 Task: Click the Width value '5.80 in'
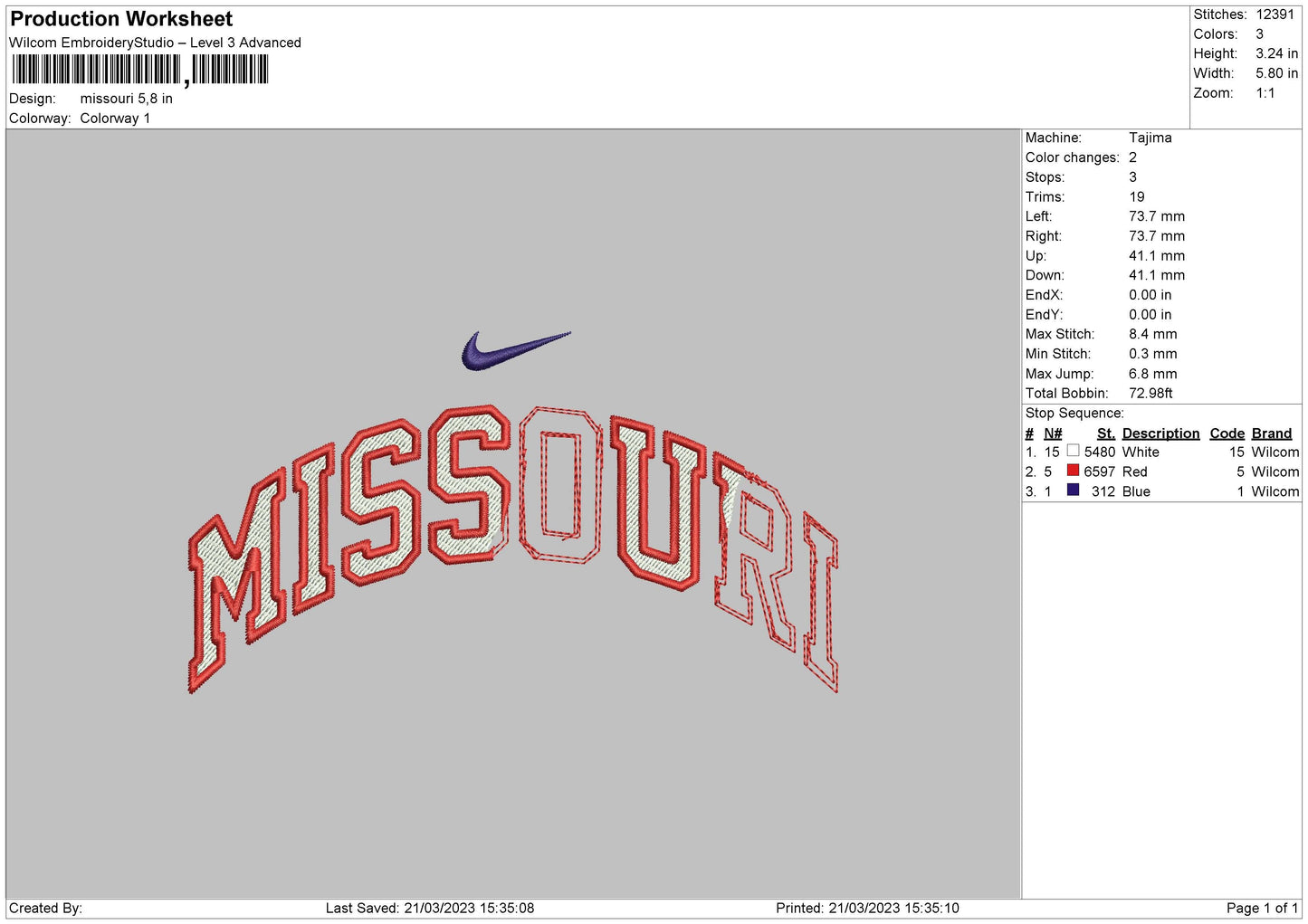coord(1276,73)
